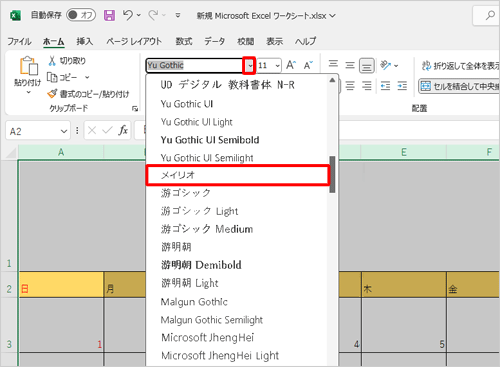
Task: Decrease indent icon
Action: pyautogui.click(x=385, y=86)
